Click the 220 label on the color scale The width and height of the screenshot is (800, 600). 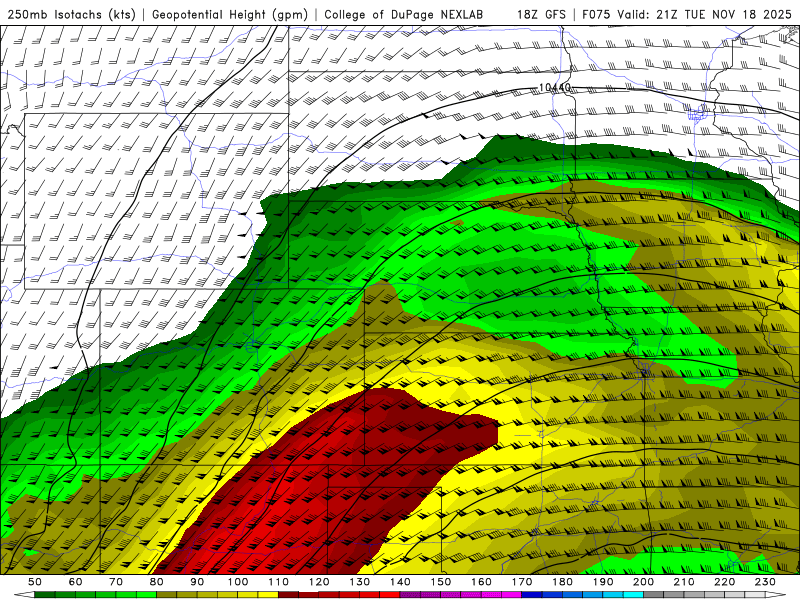(x=725, y=582)
